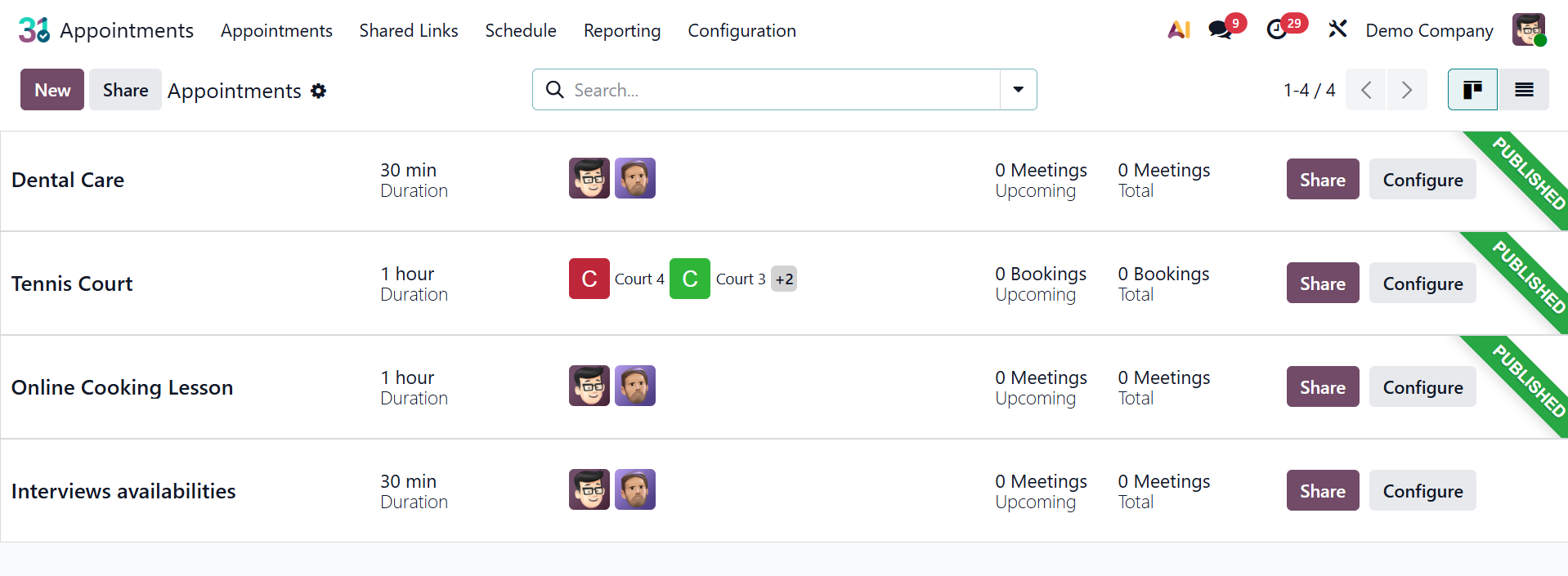
Task: Open the AI assistant icon
Action: tap(1179, 30)
